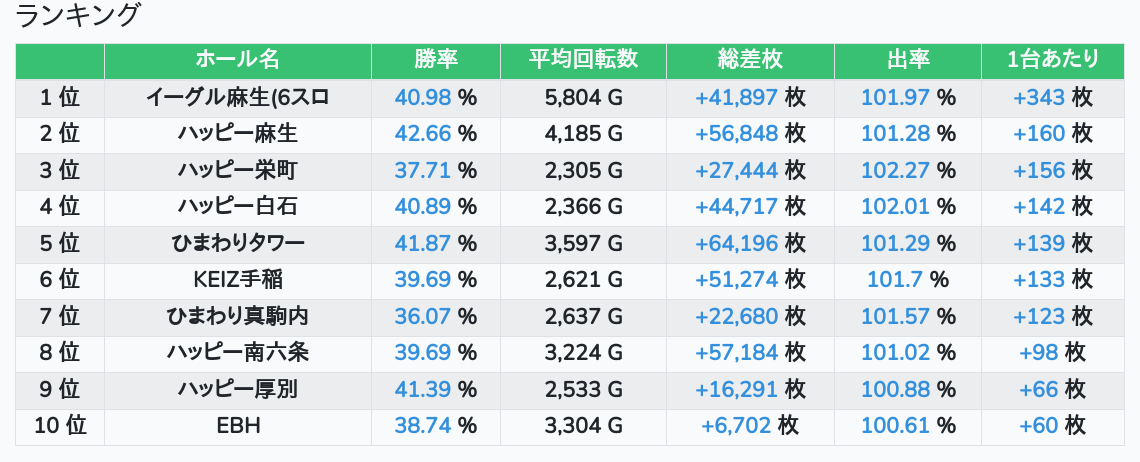The image size is (1140, 462).
Task: Select the ハッピー栄町 hall name
Action: point(237,171)
